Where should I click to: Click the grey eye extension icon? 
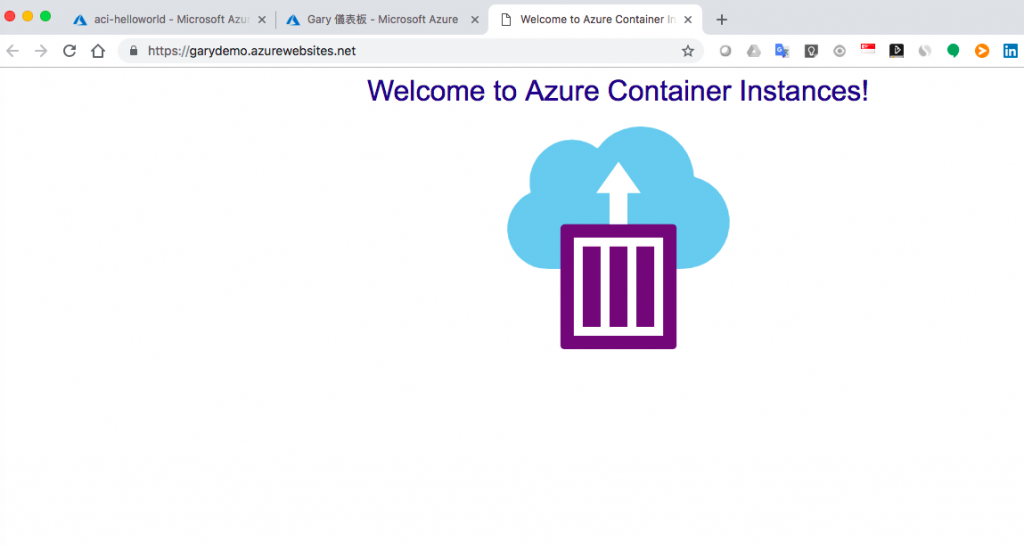tap(840, 51)
